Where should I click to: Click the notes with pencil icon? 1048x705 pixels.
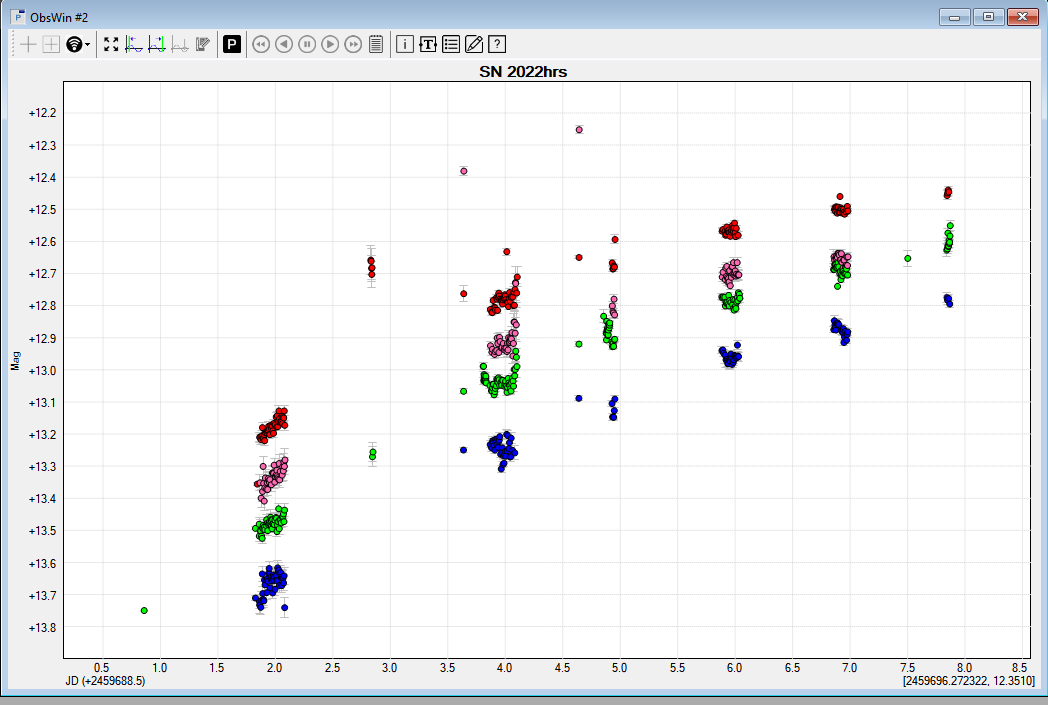point(203,44)
